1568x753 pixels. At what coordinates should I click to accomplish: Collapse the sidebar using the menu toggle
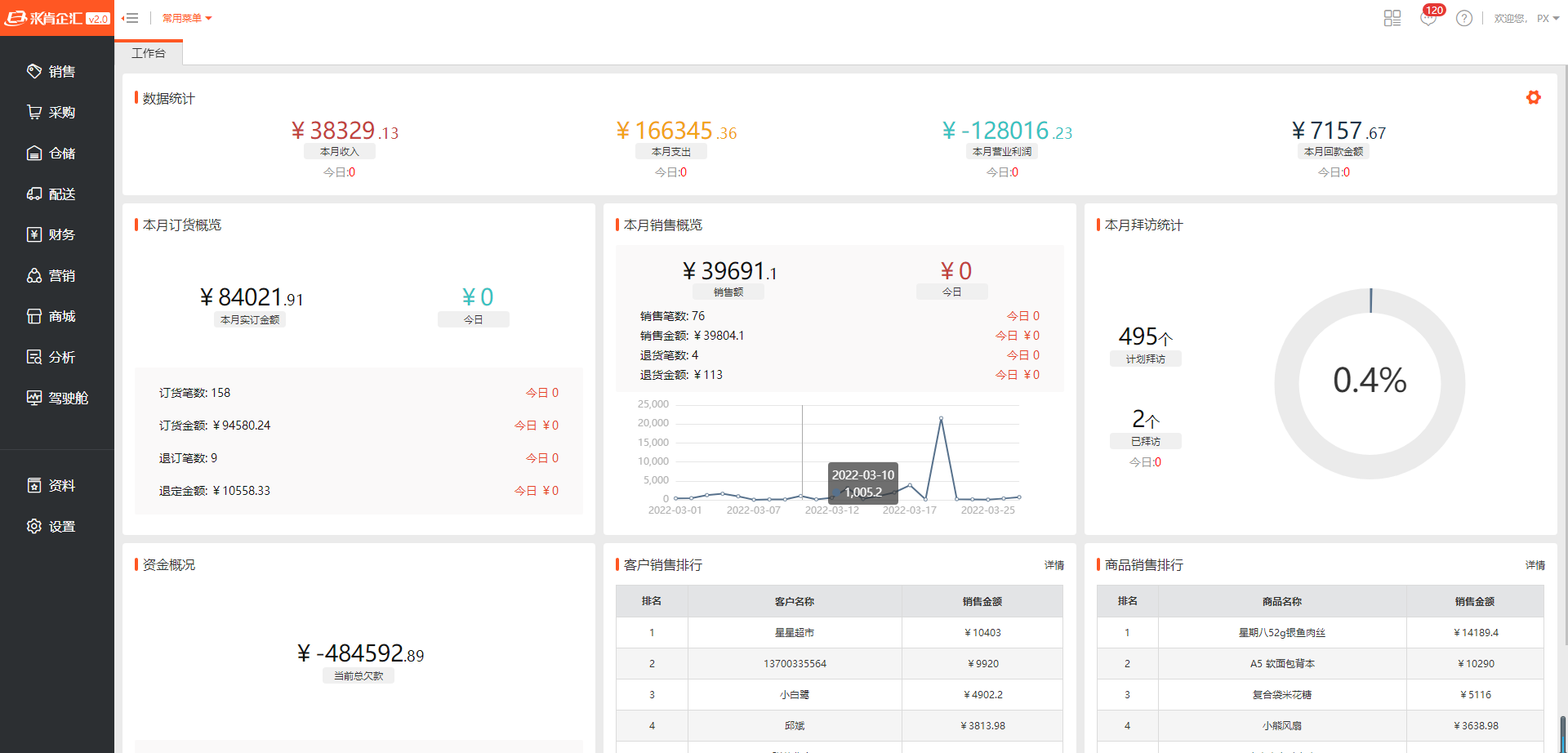(x=130, y=18)
